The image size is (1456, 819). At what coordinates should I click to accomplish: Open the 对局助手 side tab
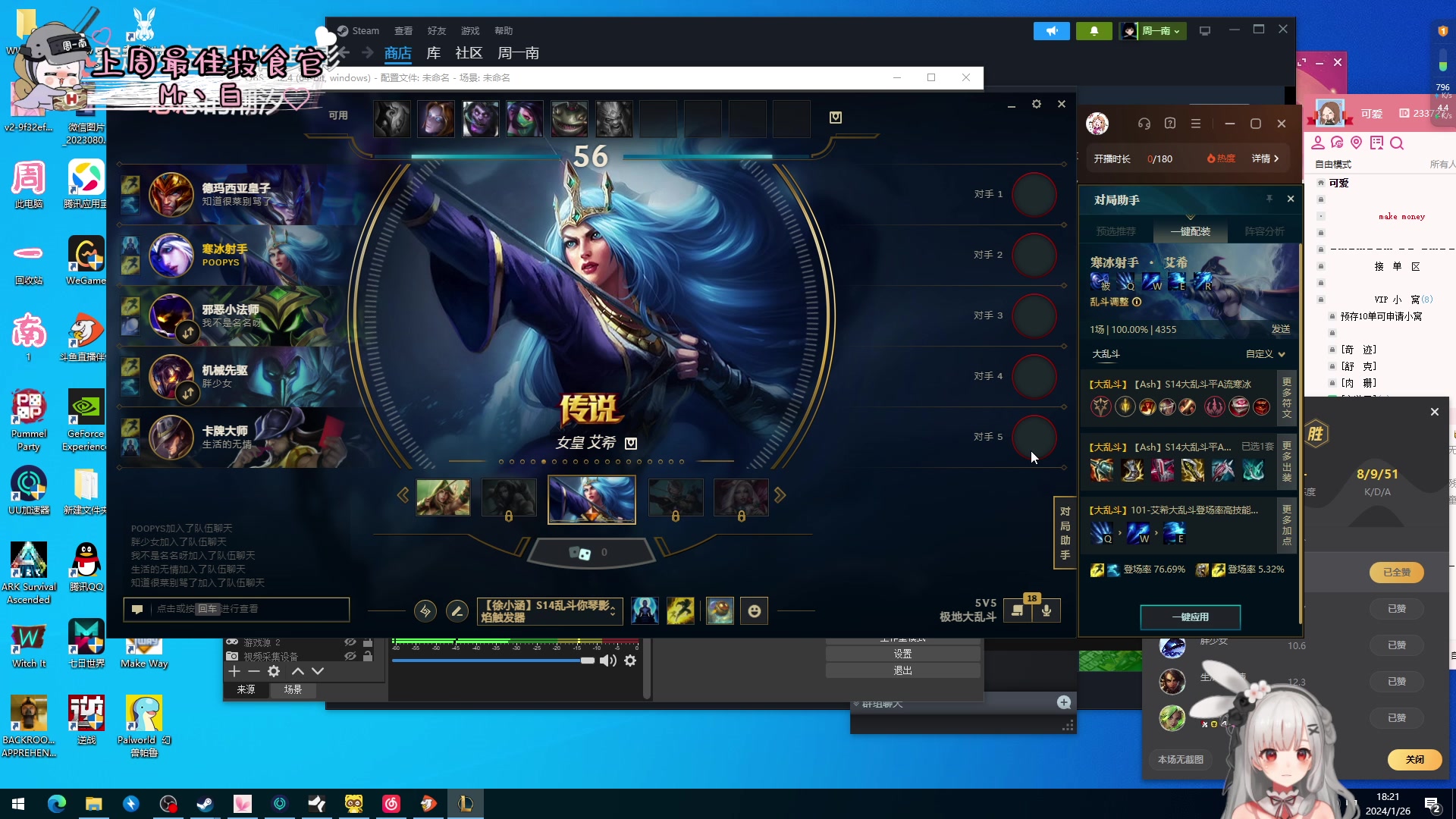1065,533
